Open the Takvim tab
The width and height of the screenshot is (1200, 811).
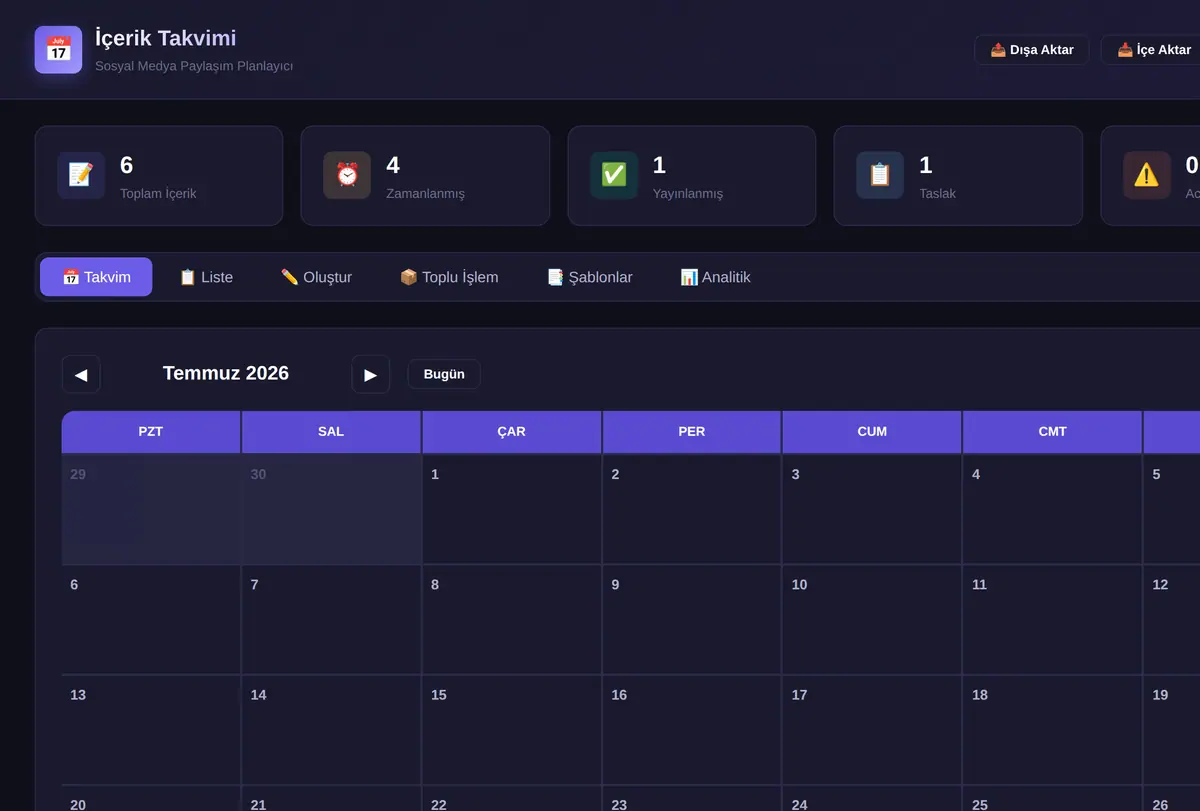96,277
